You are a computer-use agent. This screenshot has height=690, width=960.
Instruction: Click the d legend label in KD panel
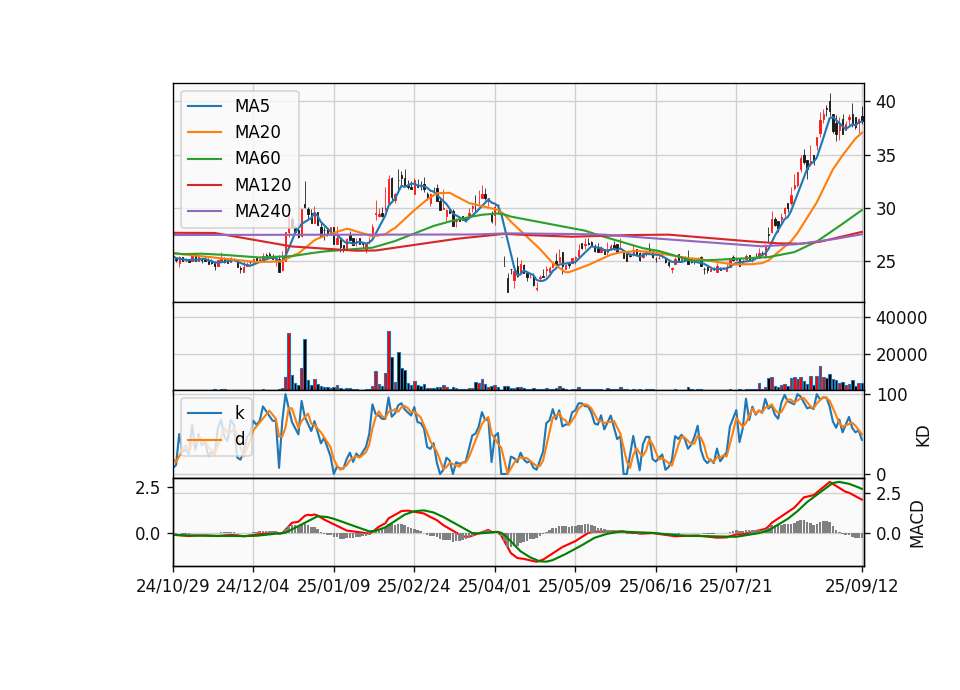[x=240, y=439]
